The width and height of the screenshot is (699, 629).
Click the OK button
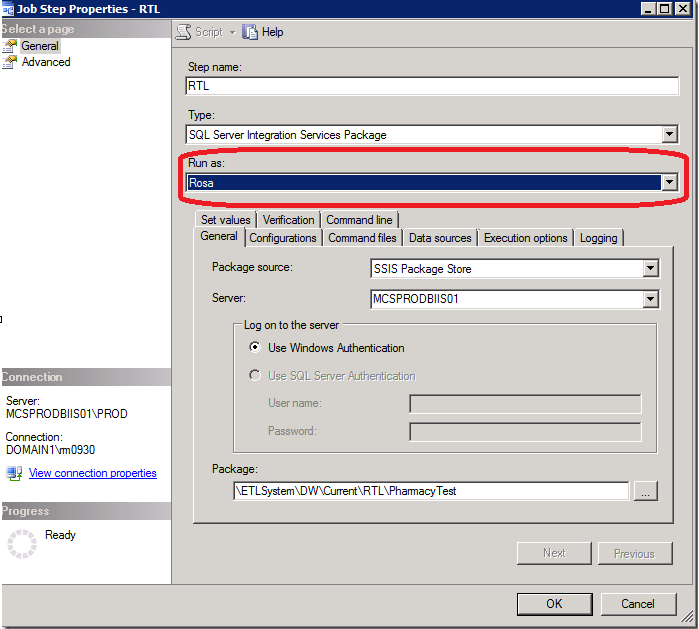[x=555, y=604]
